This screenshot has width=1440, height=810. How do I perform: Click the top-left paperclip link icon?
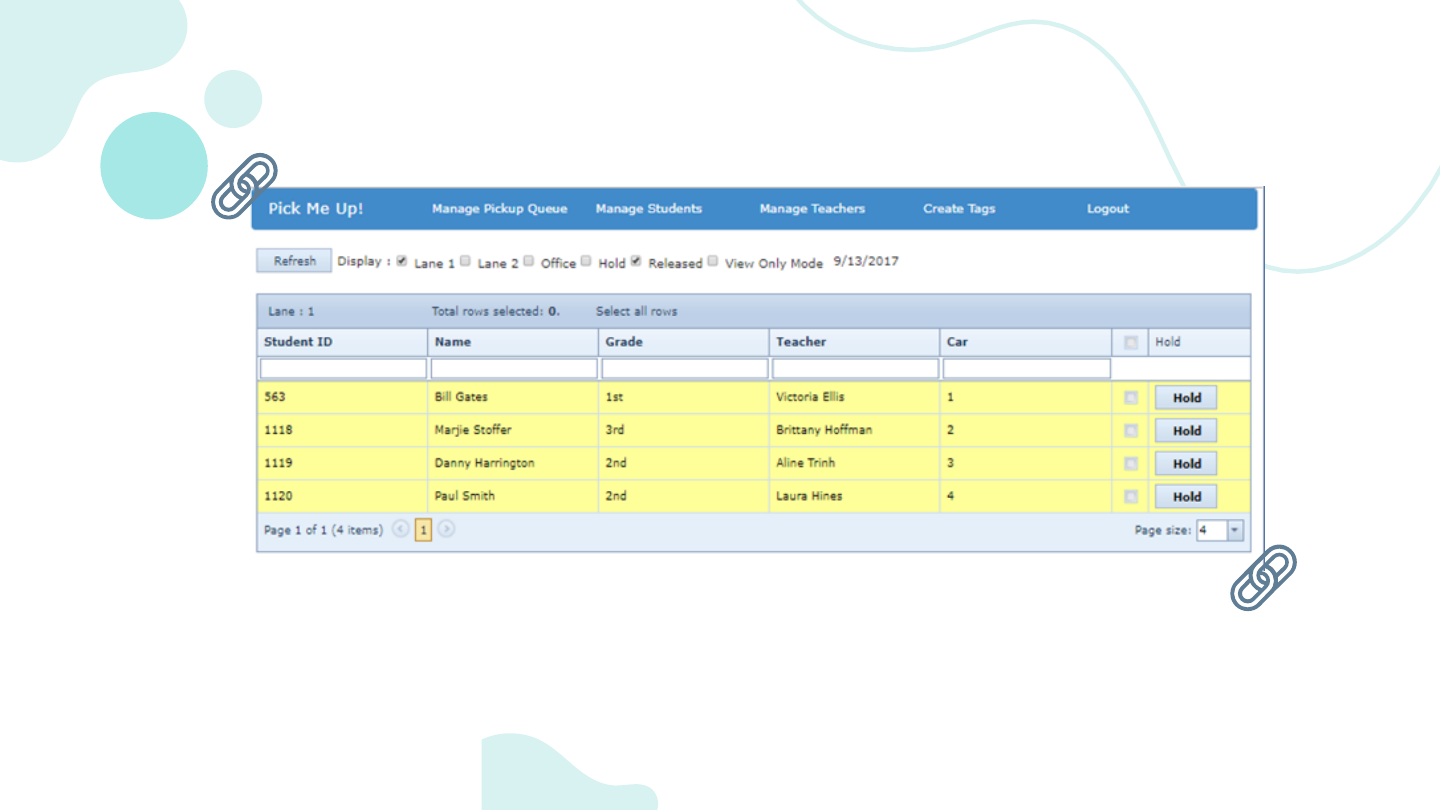click(245, 186)
